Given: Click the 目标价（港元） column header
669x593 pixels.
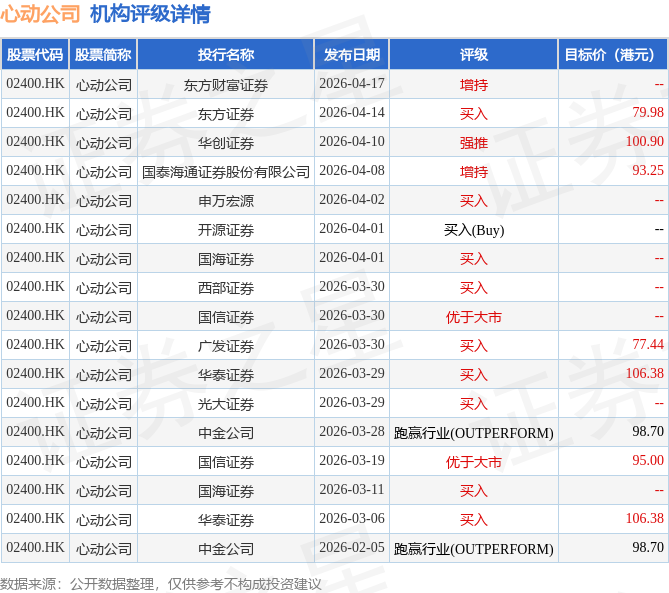Looking at the screenshot, I should point(613,55).
